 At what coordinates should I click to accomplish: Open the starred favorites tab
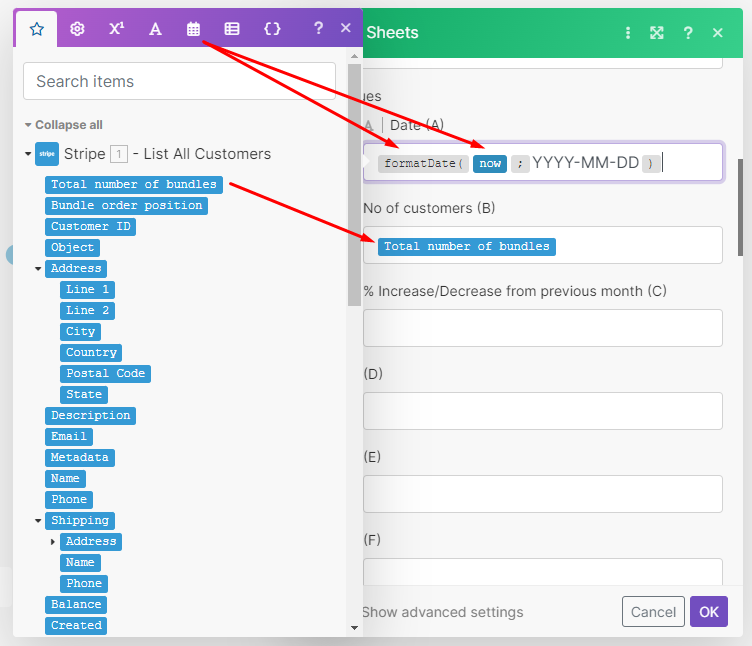tap(36, 29)
